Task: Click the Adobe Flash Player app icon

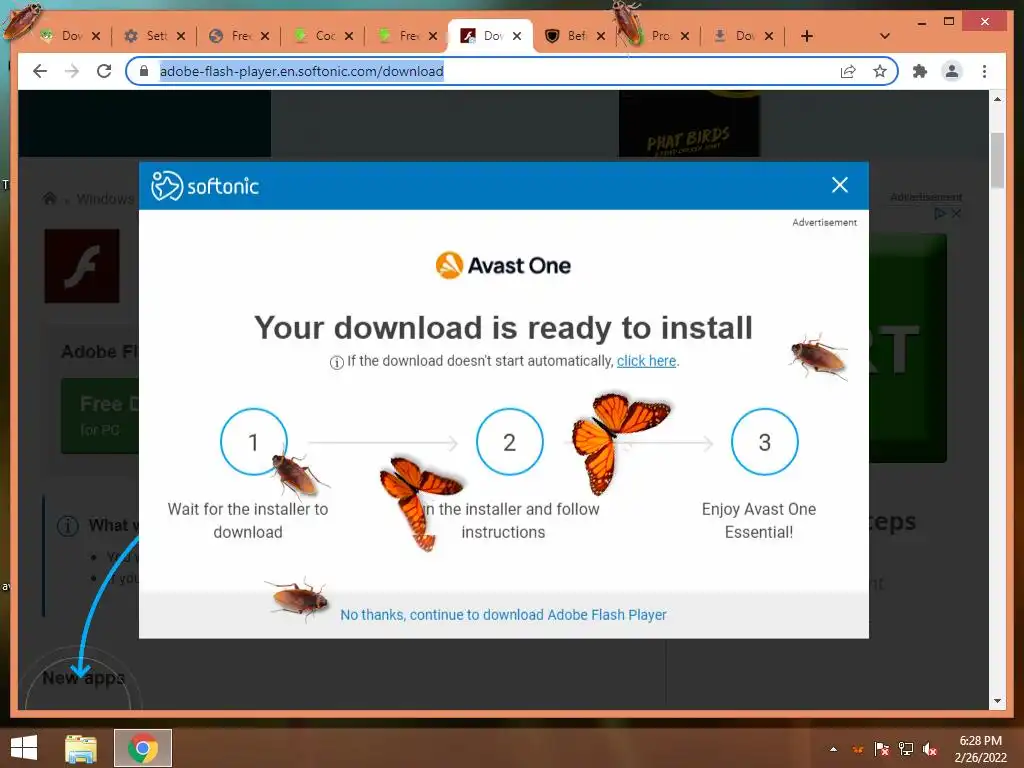Action: pos(82,266)
